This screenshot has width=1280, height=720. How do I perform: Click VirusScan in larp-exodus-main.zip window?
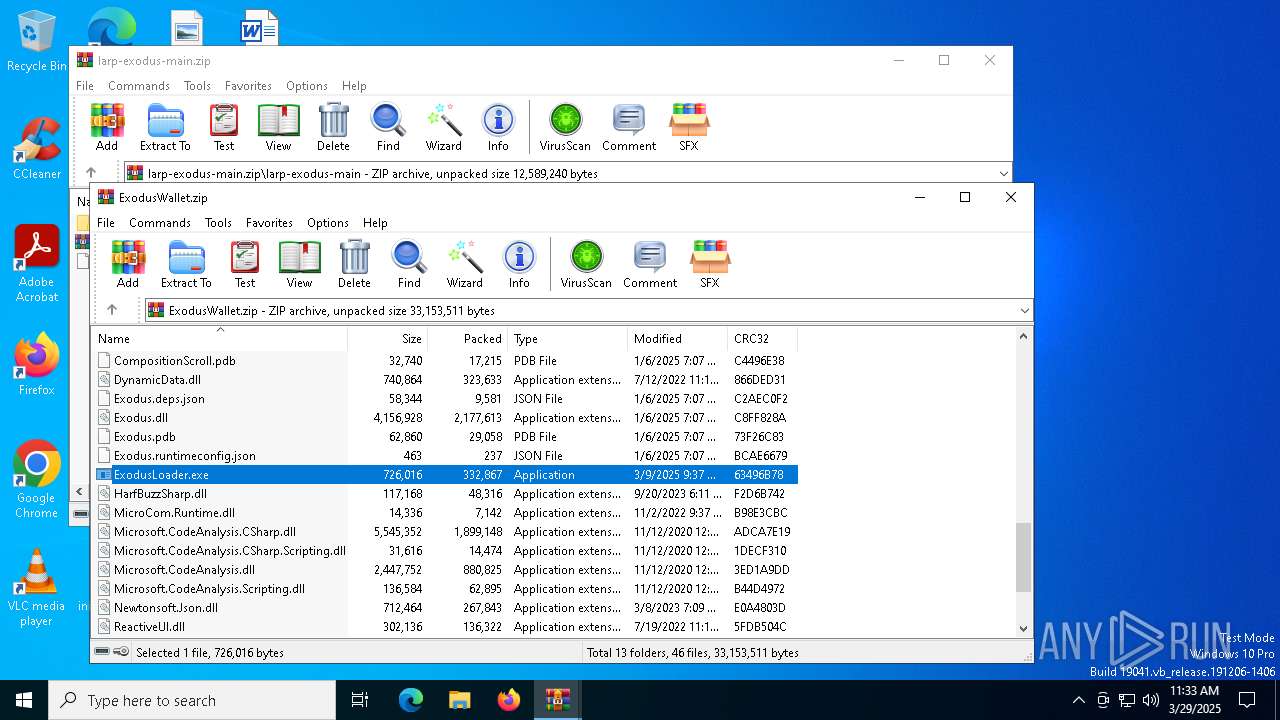point(565,127)
